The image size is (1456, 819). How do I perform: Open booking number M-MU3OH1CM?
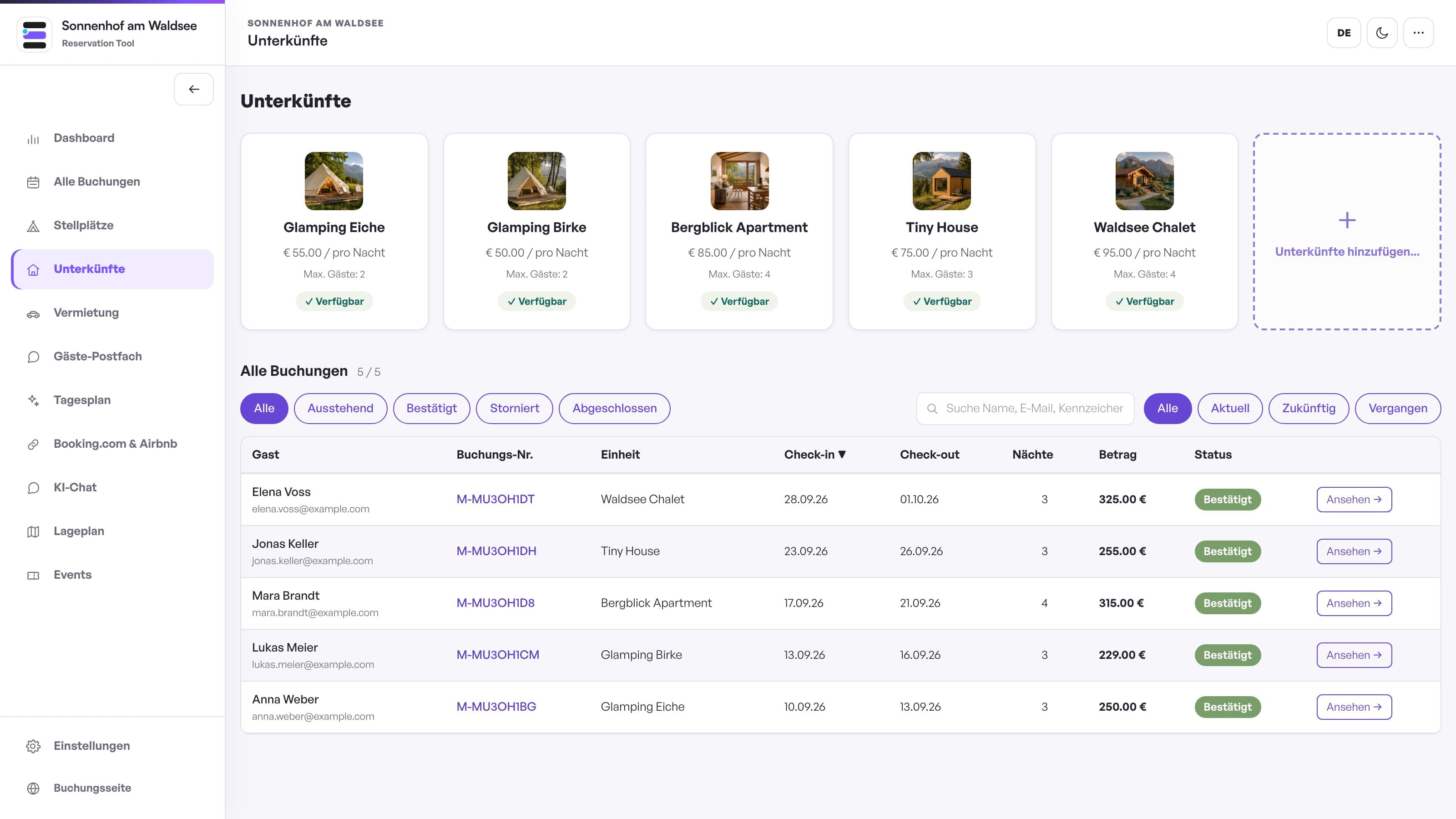click(x=497, y=655)
